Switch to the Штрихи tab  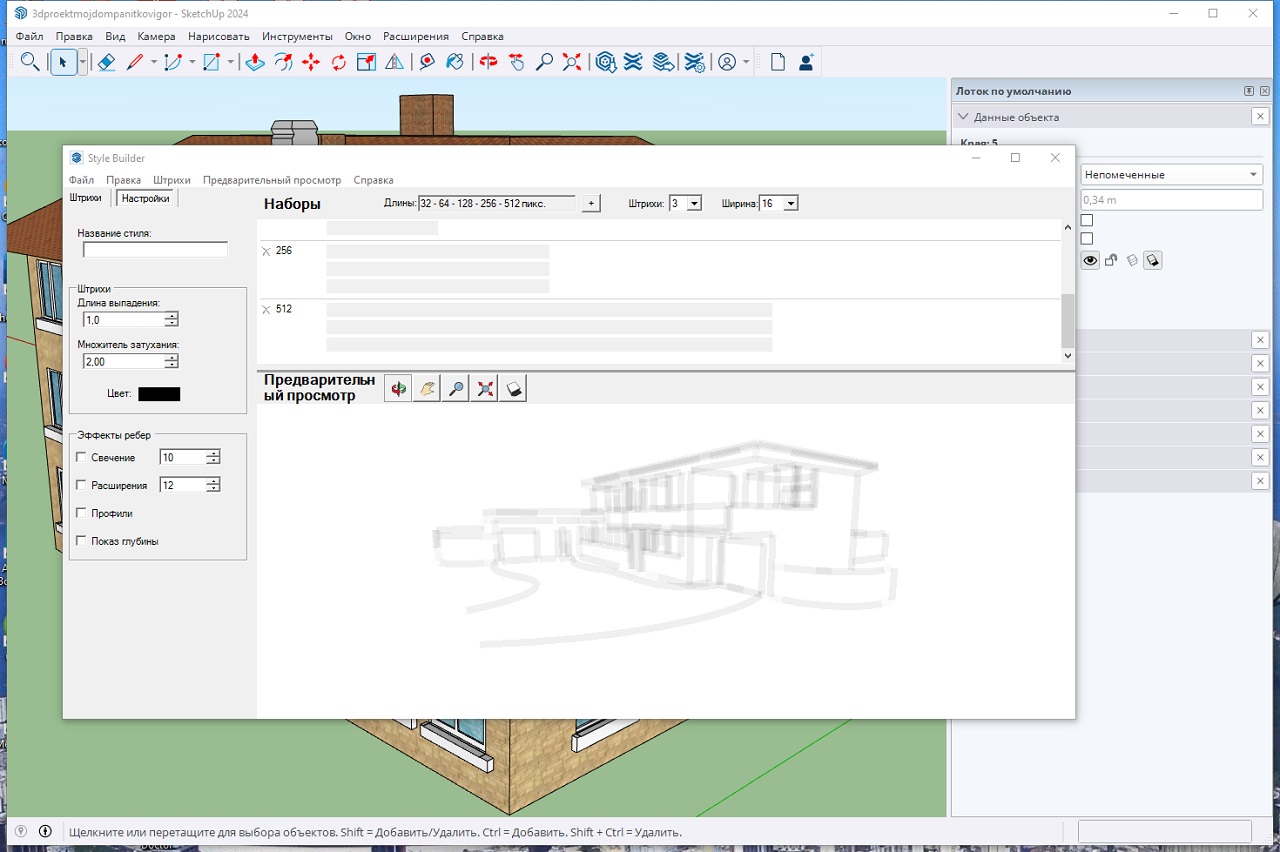click(x=86, y=198)
